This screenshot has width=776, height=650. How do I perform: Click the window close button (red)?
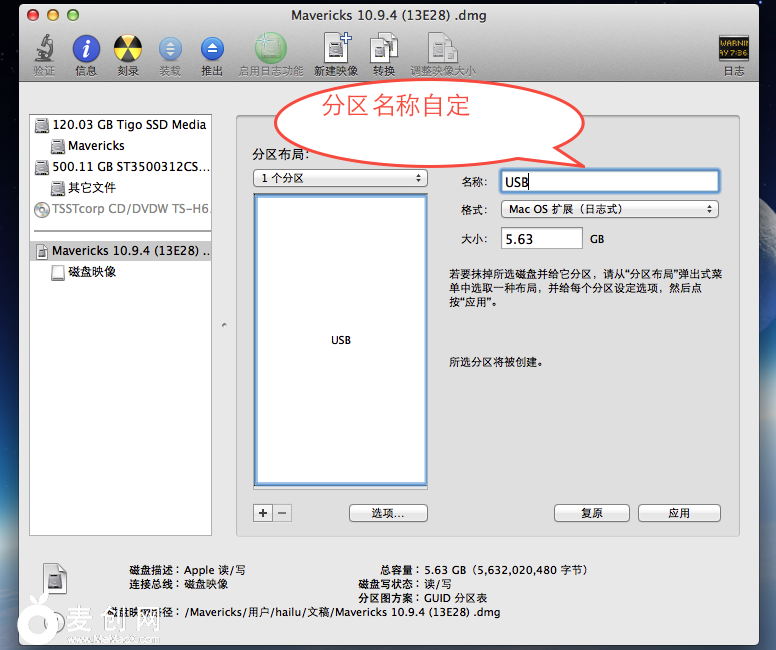(x=33, y=15)
